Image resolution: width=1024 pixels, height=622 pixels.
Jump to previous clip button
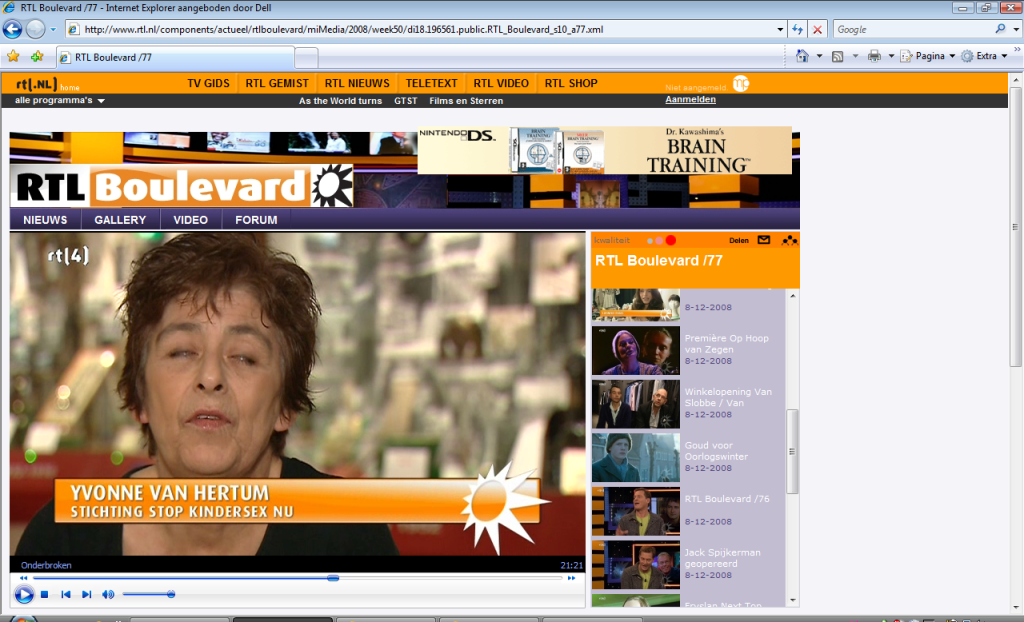point(65,595)
